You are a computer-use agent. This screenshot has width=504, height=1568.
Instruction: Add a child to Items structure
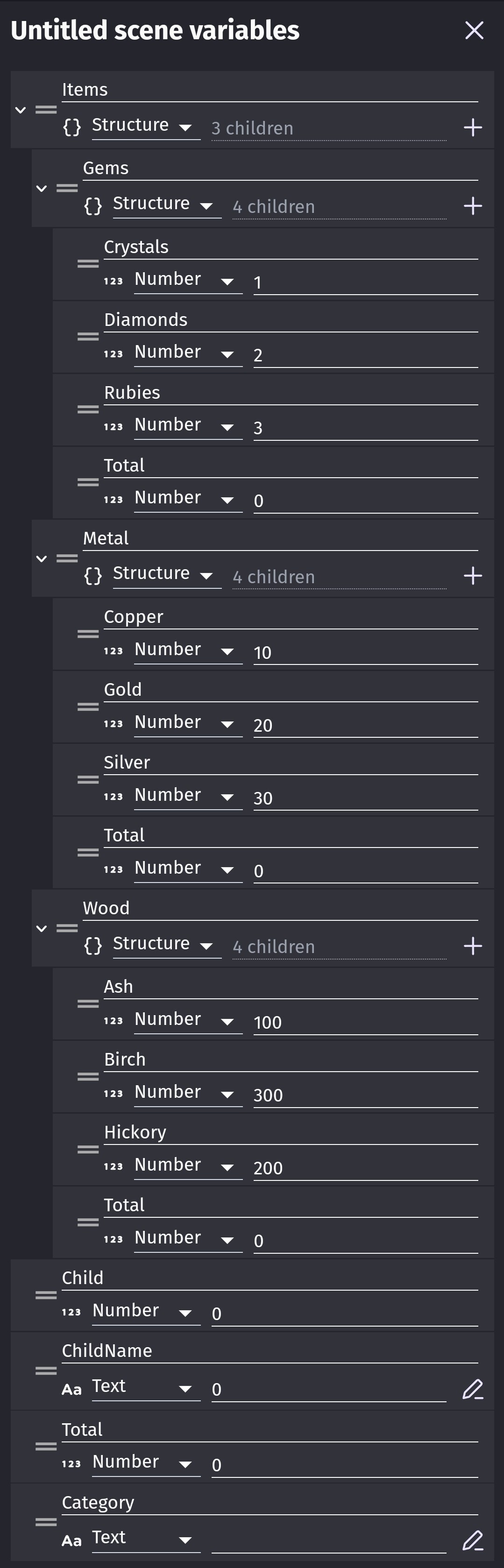point(472,128)
